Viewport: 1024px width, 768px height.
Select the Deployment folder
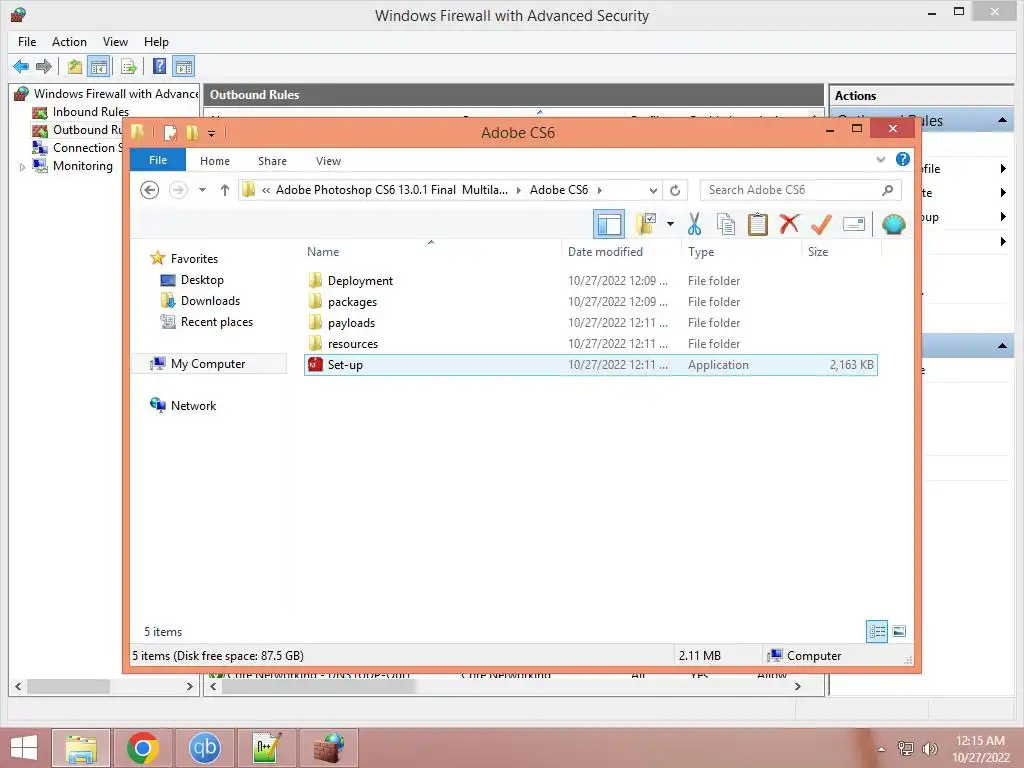tap(590, 281)
